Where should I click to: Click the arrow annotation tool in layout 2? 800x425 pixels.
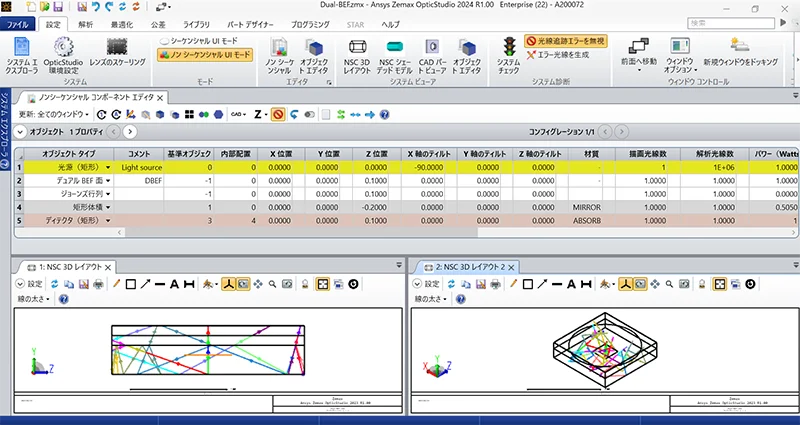click(542, 284)
